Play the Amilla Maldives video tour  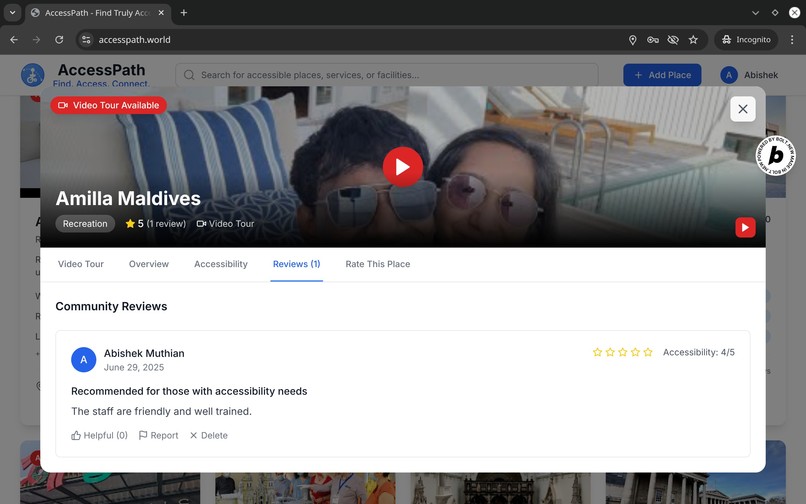402,167
